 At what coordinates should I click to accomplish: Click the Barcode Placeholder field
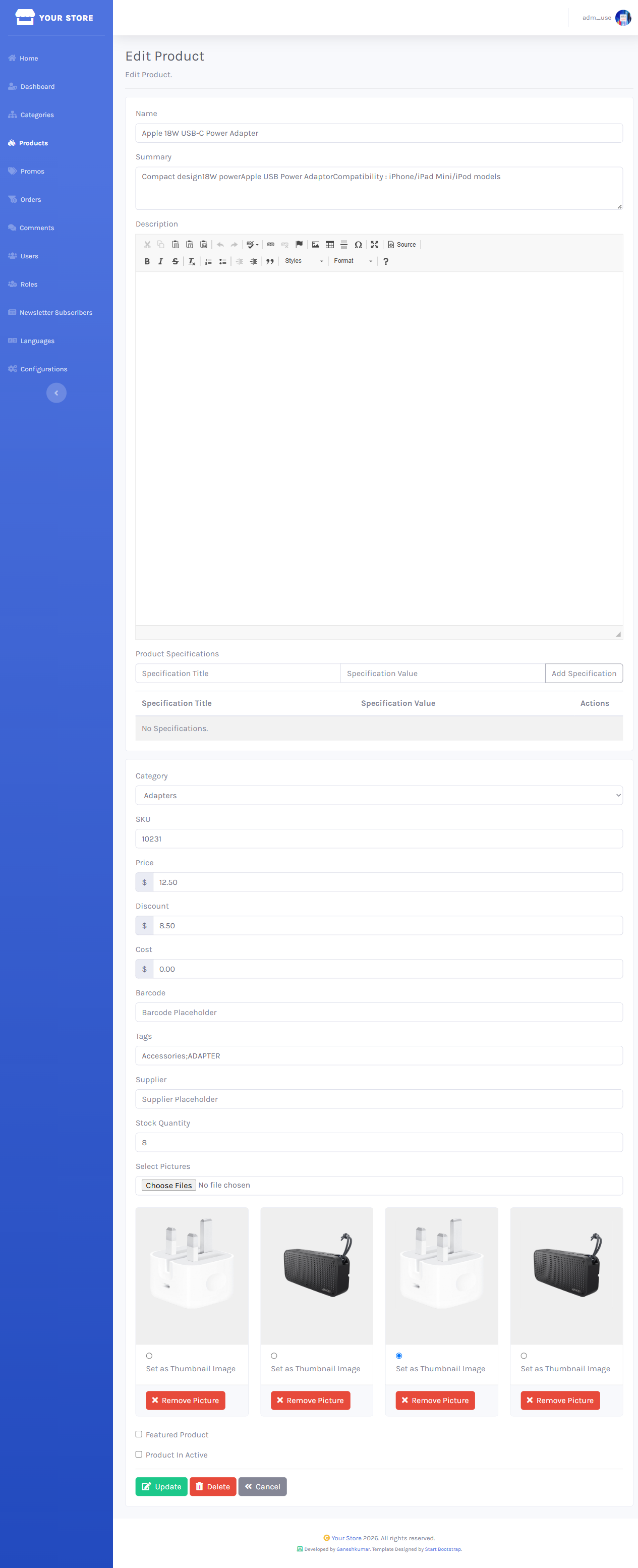(x=379, y=1012)
